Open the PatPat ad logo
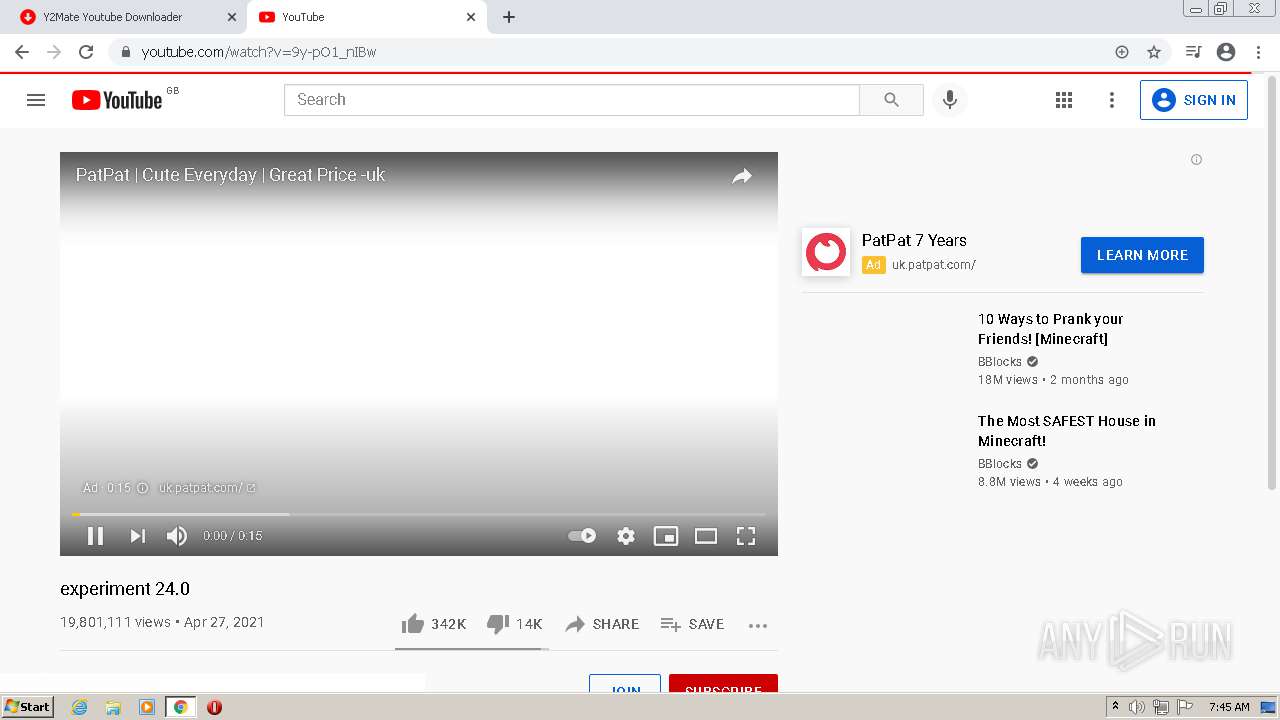This screenshot has width=1280, height=720. (x=826, y=252)
